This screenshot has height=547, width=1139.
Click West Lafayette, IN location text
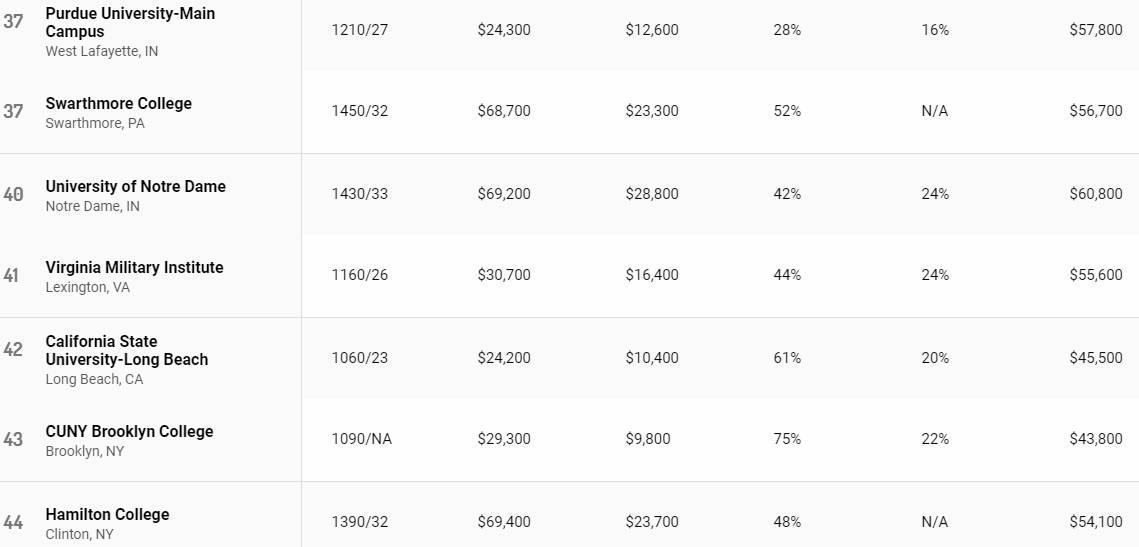point(102,52)
